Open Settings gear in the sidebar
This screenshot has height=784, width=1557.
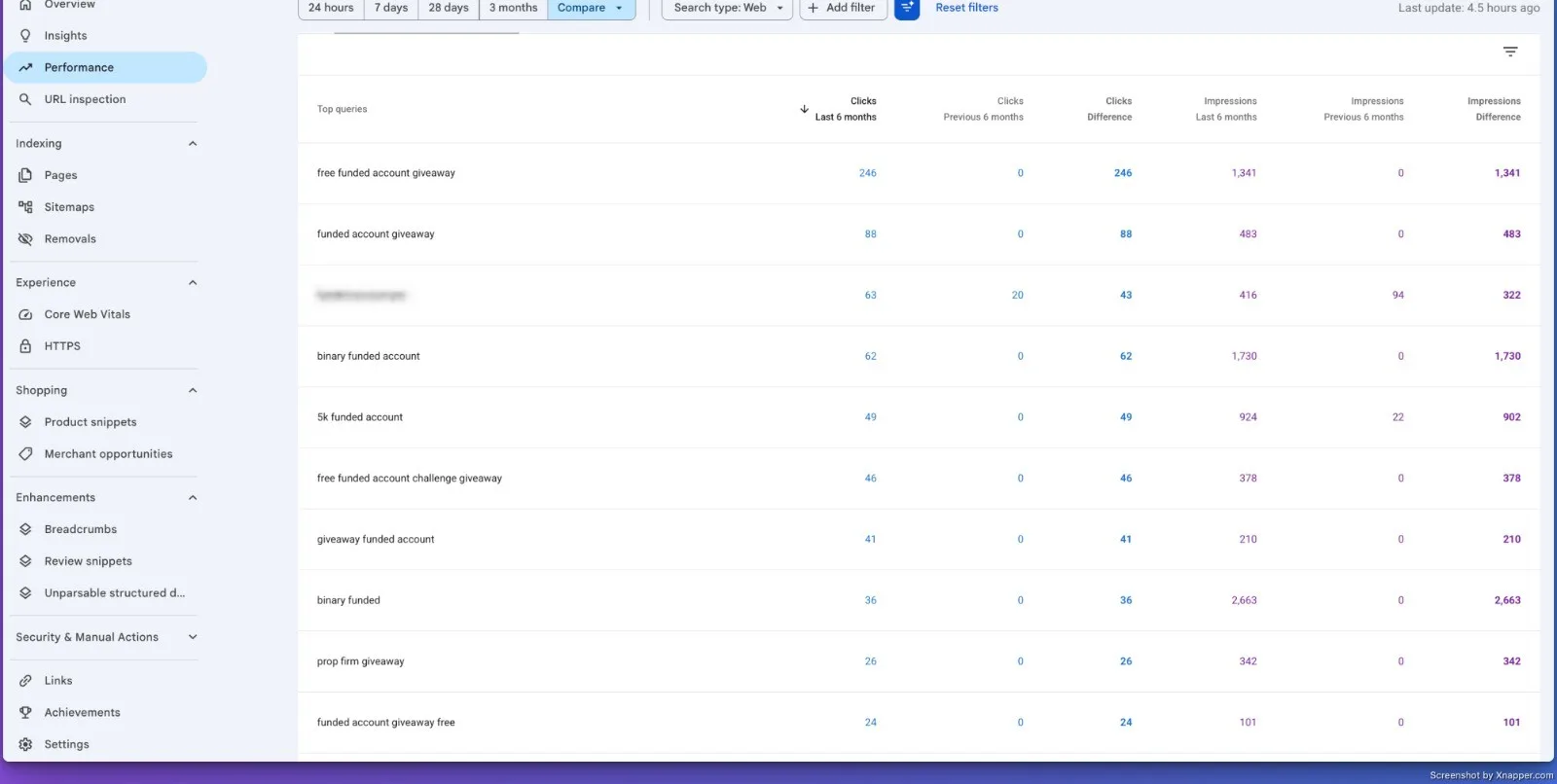pos(25,744)
